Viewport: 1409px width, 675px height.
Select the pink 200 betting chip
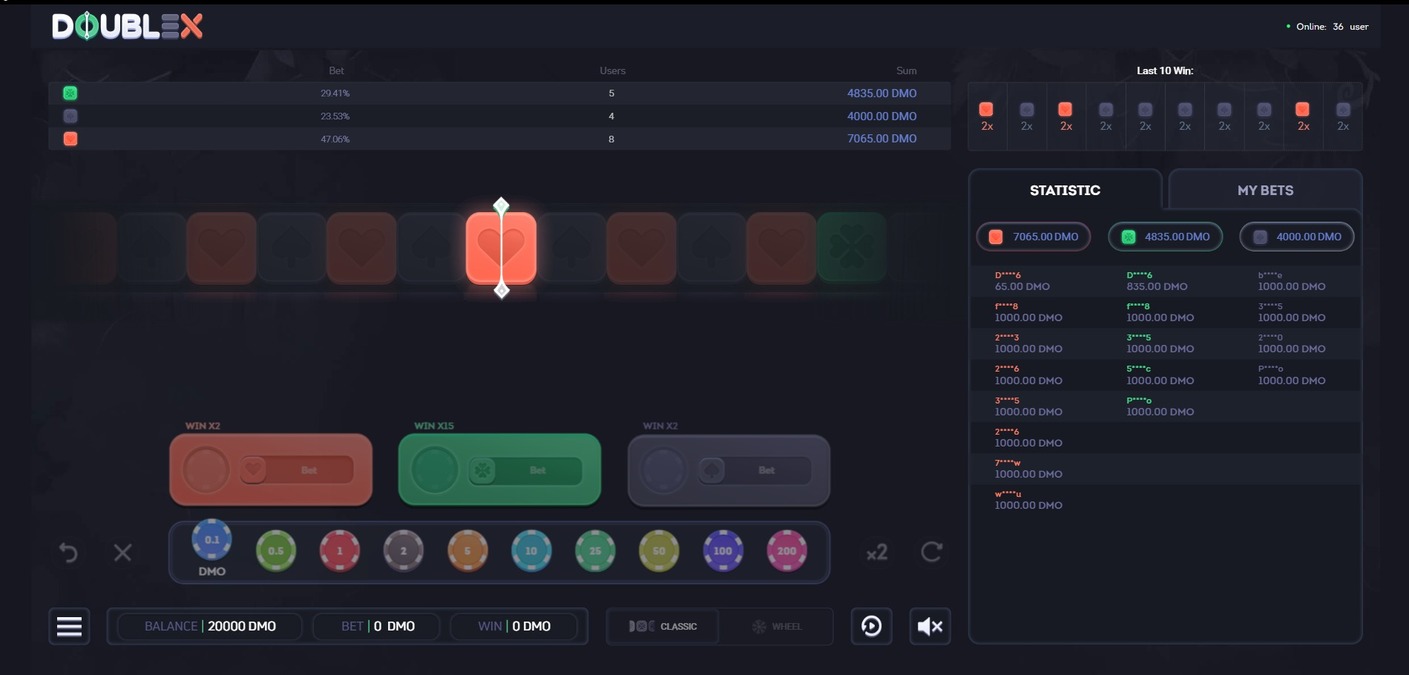(x=786, y=551)
